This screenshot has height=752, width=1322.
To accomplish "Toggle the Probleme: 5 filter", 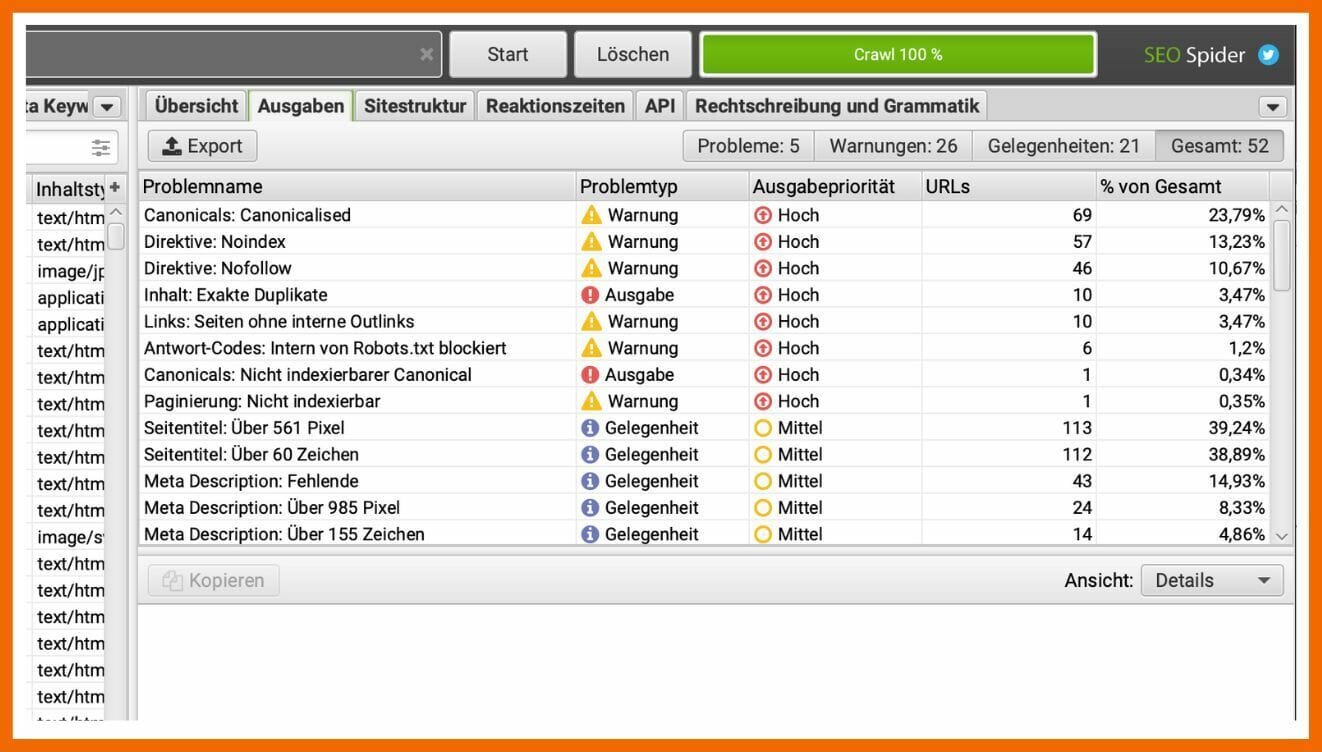I will pos(747,145).
